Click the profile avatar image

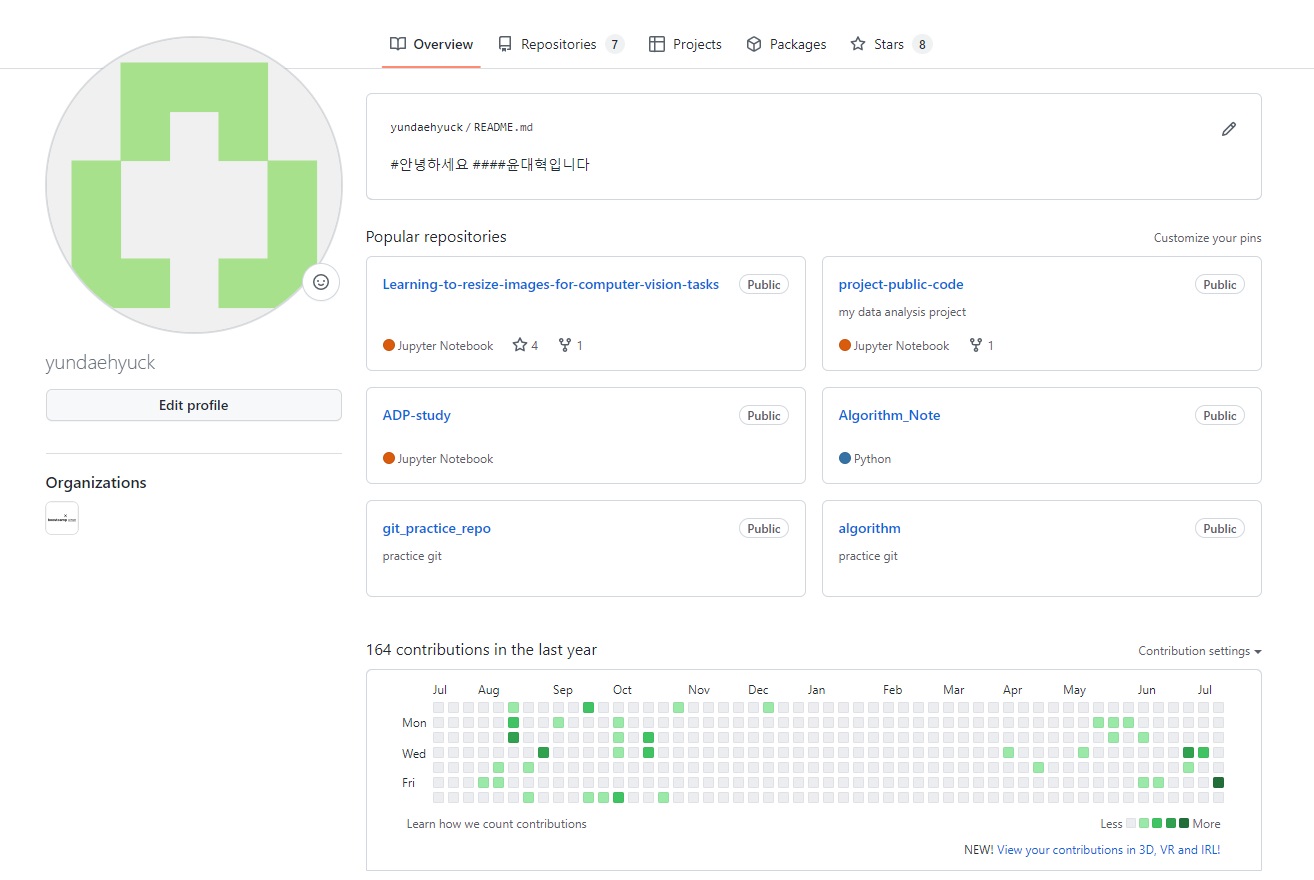click(x=194, y=185)
